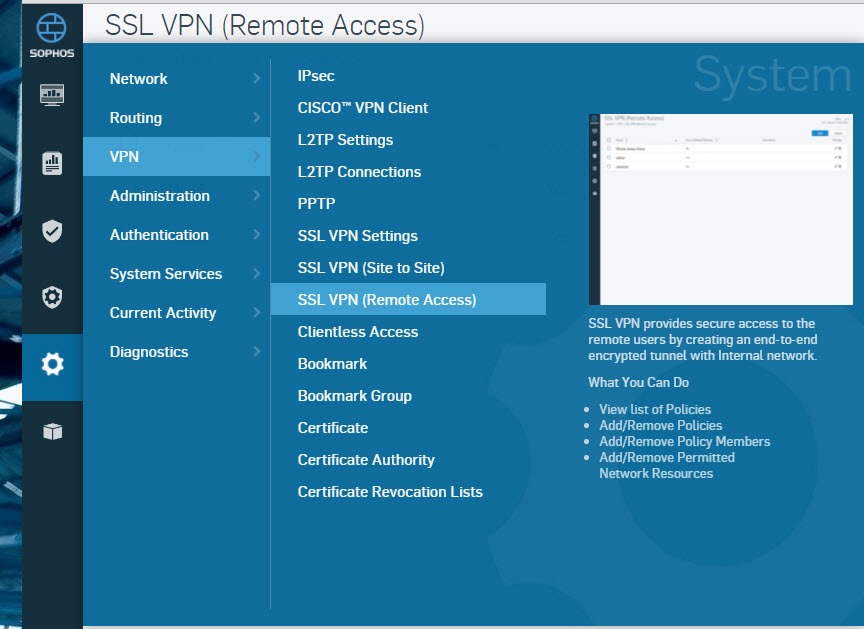Select the System gear icon in sidebar

click(52, 364)
